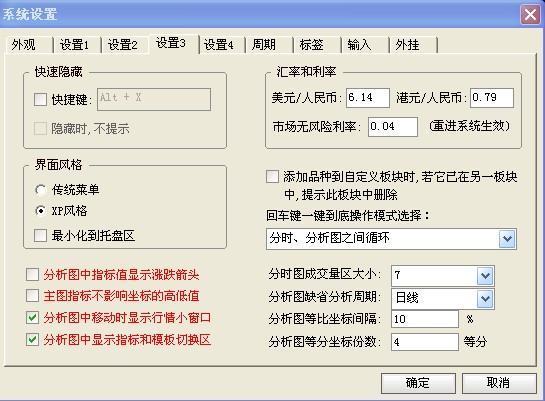Click the 港元/人民币 rate field
The height and width of the screenshot is (401, 545).
[x=492, y=98]
